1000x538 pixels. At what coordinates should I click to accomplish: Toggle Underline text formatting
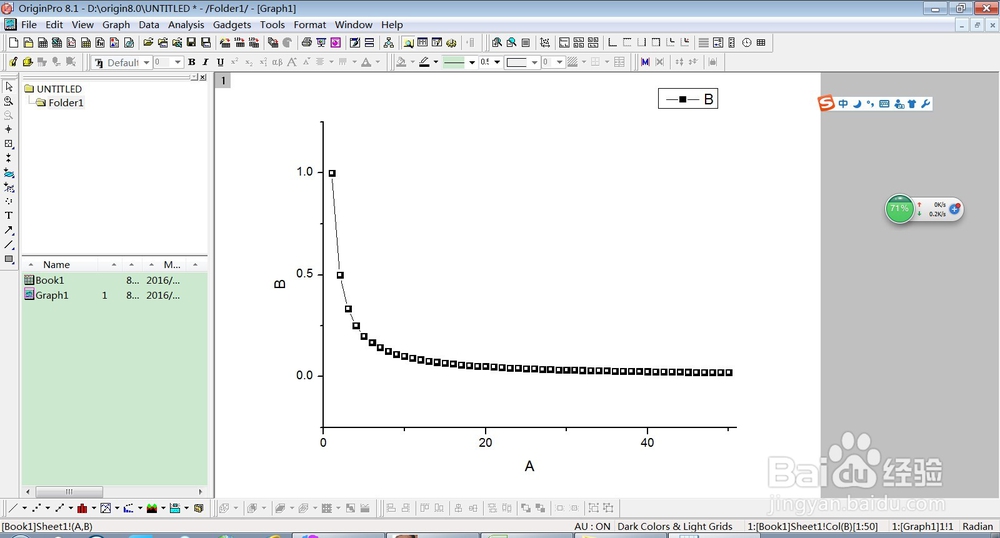(x=220, y=62)
